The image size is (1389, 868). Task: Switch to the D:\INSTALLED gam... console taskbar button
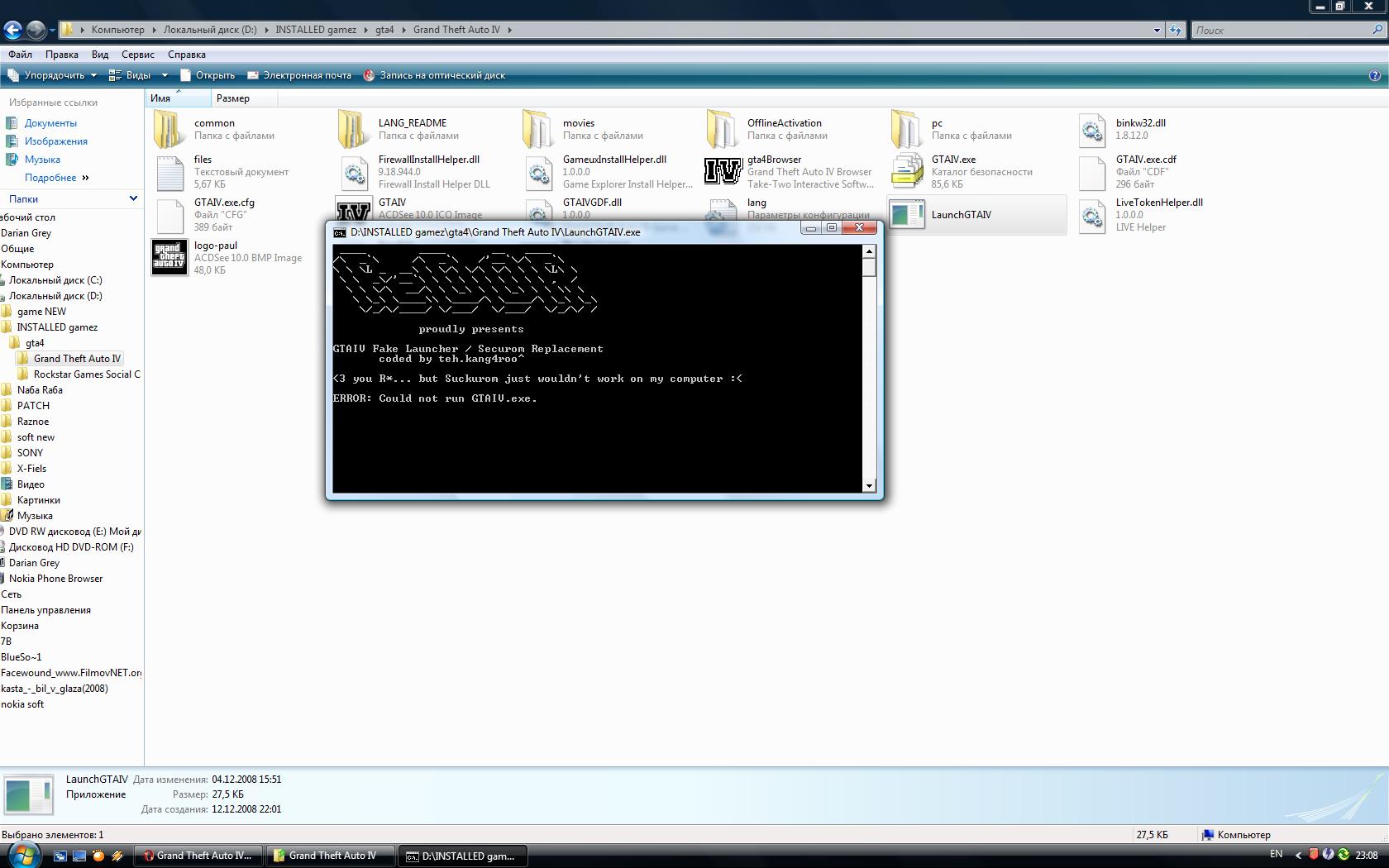pos(464,856)
